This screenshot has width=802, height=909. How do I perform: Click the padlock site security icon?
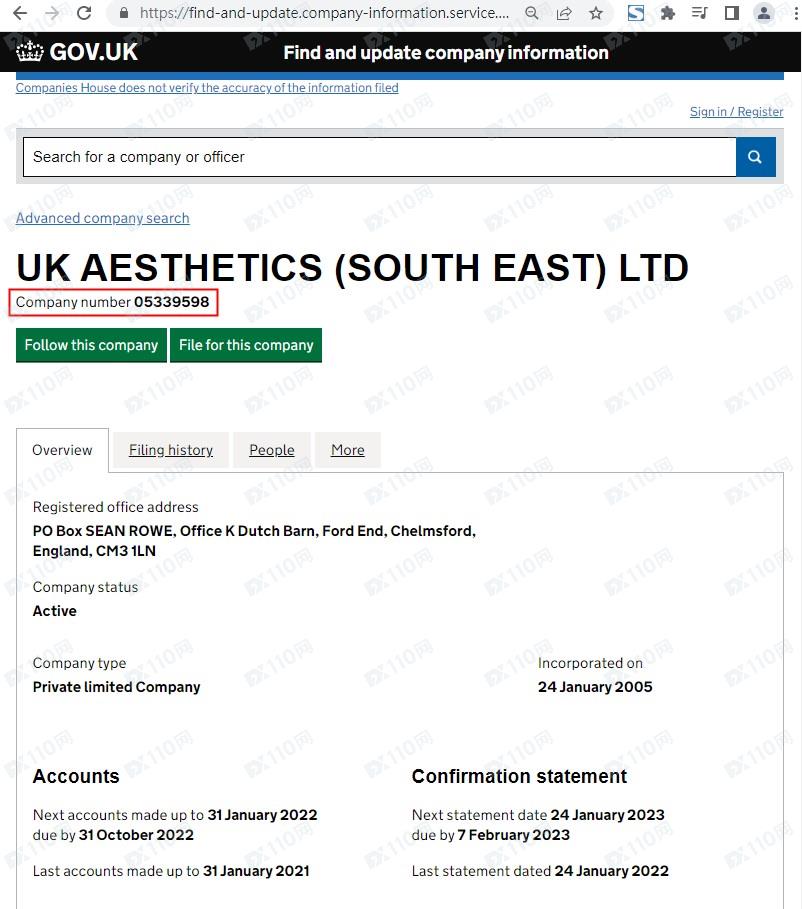[124, 14]
